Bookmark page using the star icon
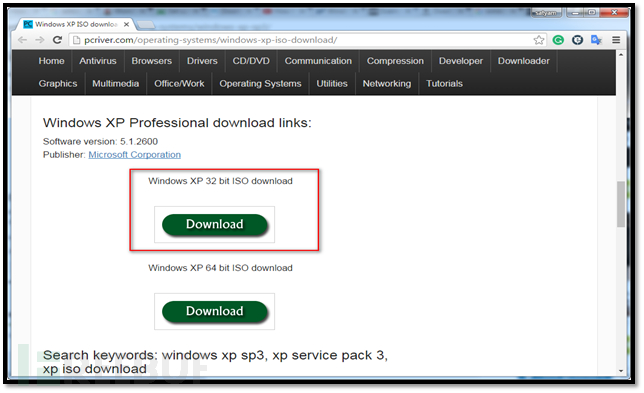 (x=539, y=40)
